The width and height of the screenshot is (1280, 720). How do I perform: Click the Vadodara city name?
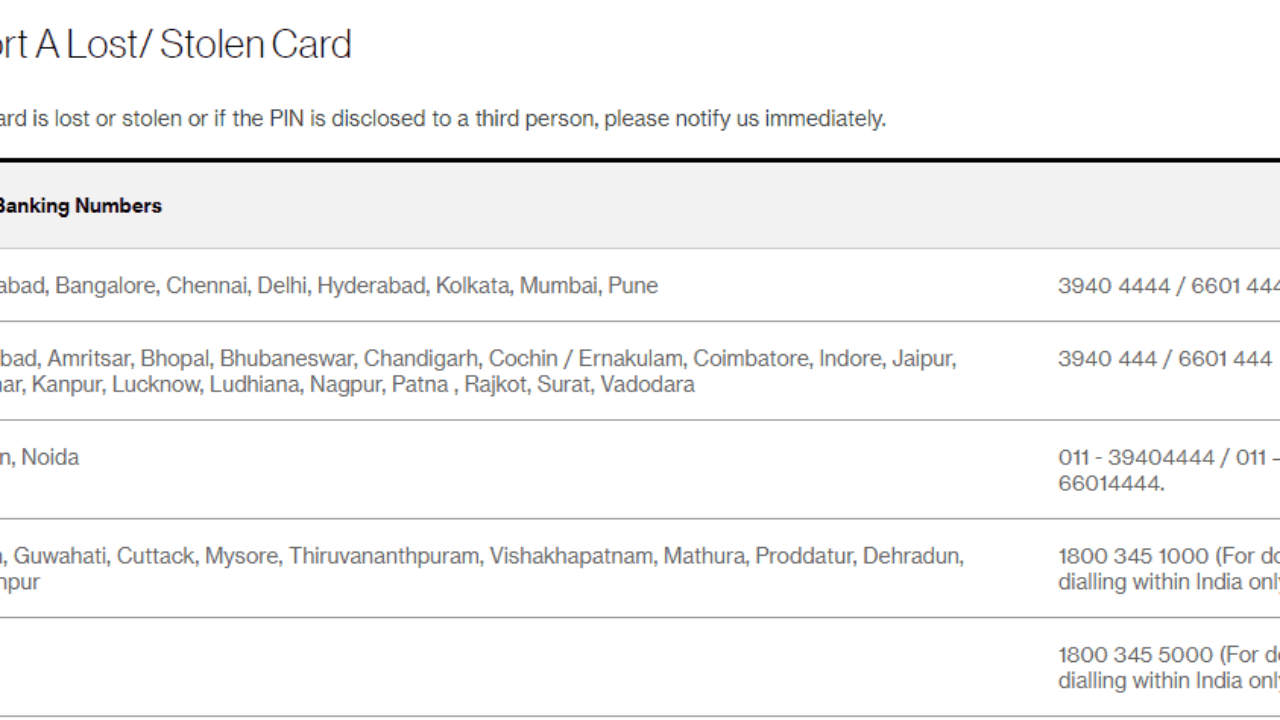(x=647, y=384)
